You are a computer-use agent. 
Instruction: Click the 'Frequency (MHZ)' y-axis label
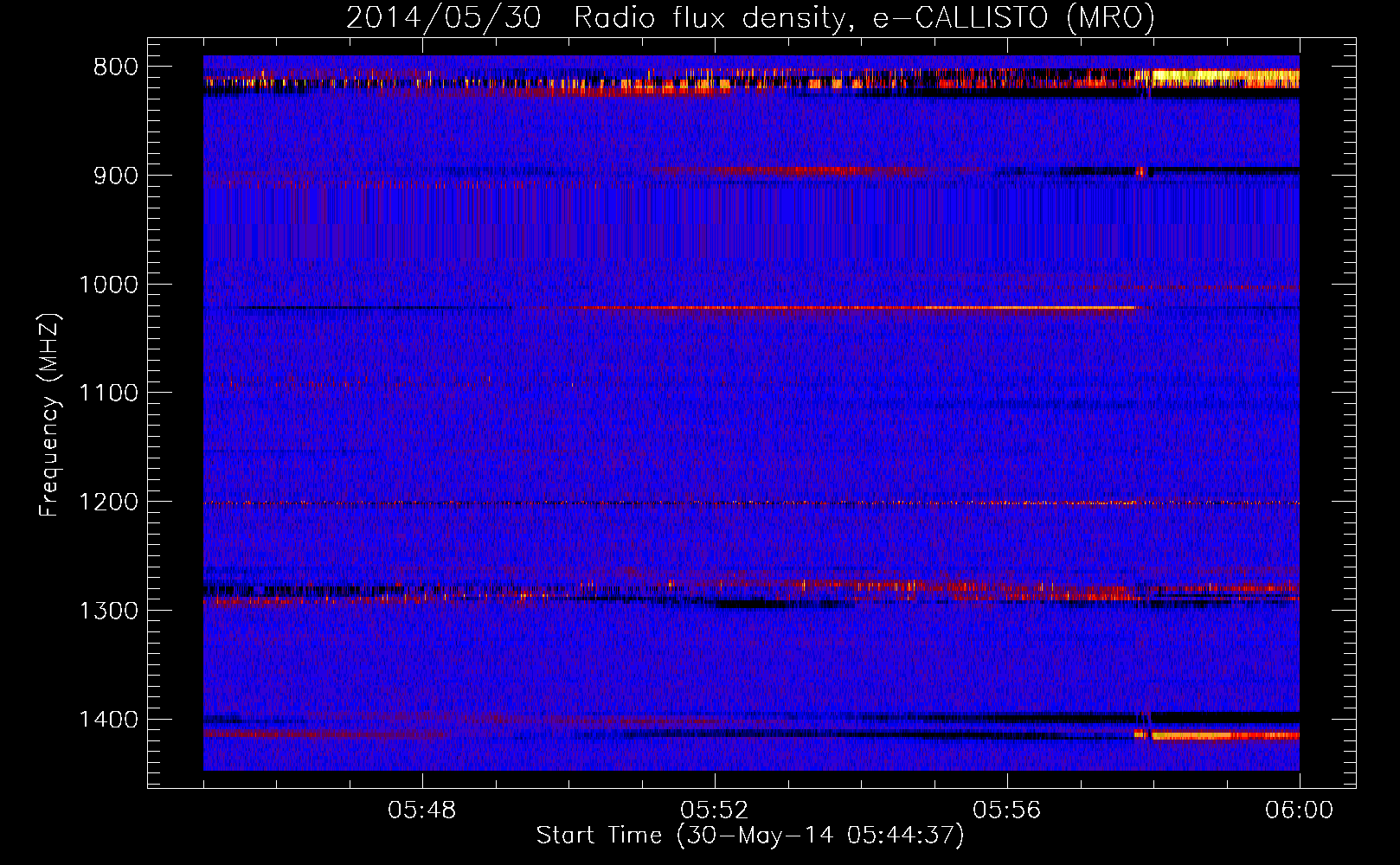click(x=49, y=415)
